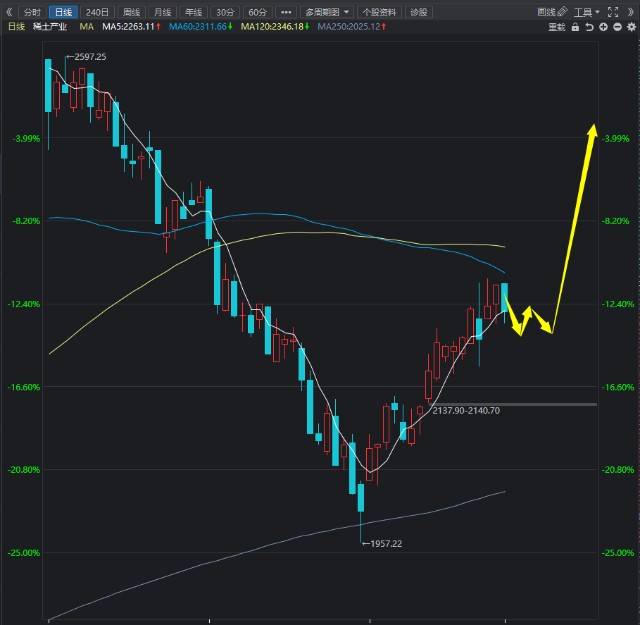Click the right axis -20.80% label
640x625 pixels.
pos(618,470)
